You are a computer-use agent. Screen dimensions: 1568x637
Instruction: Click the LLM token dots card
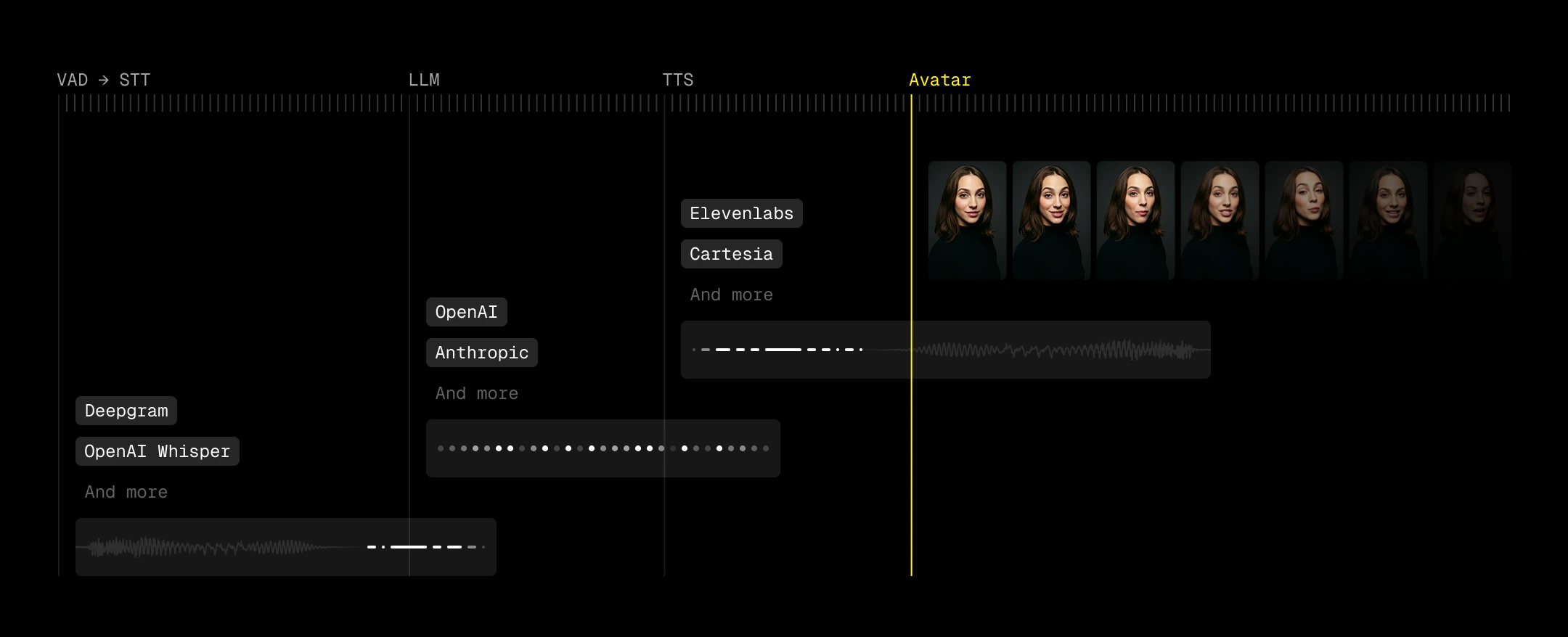(x=603, y=448)
